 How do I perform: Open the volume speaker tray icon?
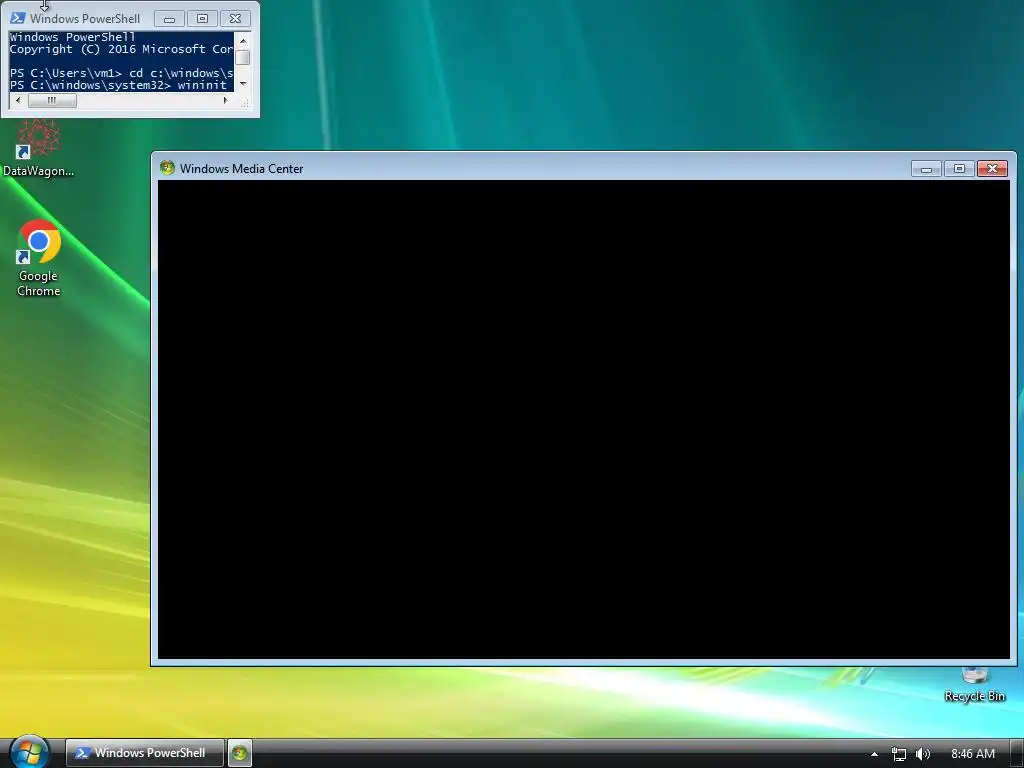pos(922,754)
